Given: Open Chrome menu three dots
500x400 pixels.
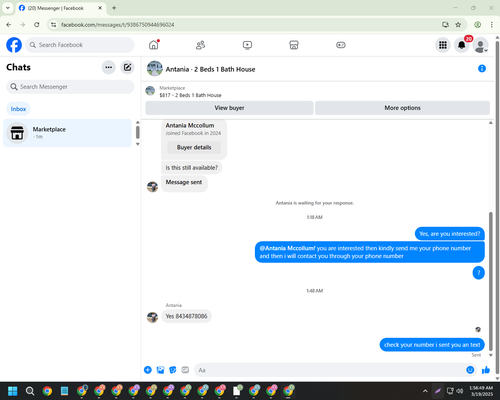Looking at the screenshot, I should [492, 25].
